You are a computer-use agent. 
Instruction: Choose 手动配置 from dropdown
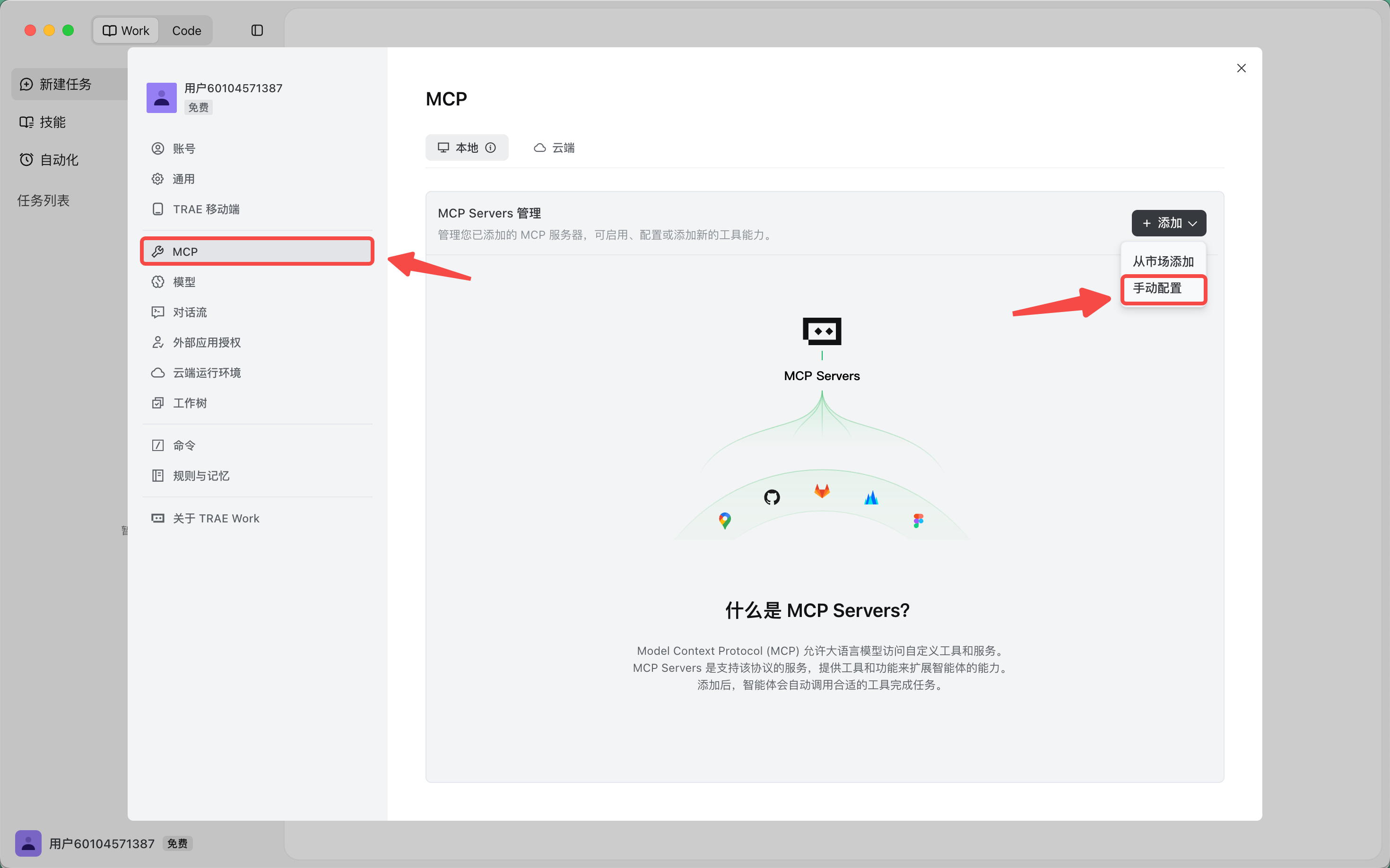point(1163,288)
